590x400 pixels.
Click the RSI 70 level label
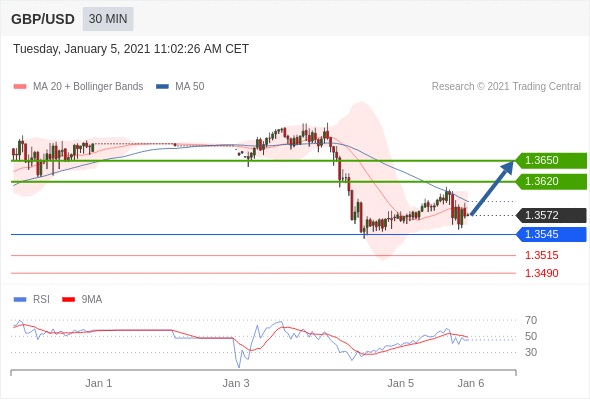531,320
